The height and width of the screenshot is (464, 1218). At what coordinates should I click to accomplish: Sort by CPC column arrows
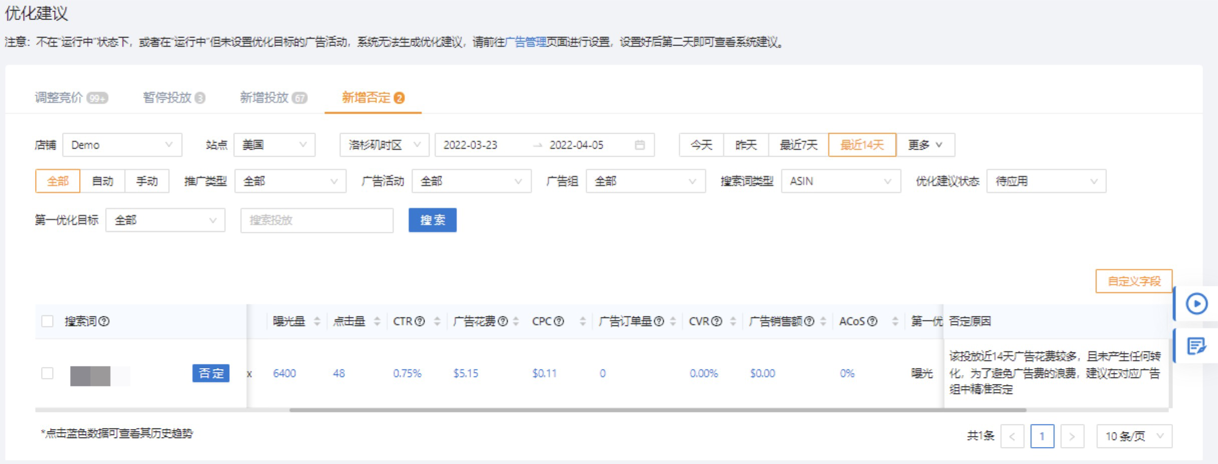[582, 322]
